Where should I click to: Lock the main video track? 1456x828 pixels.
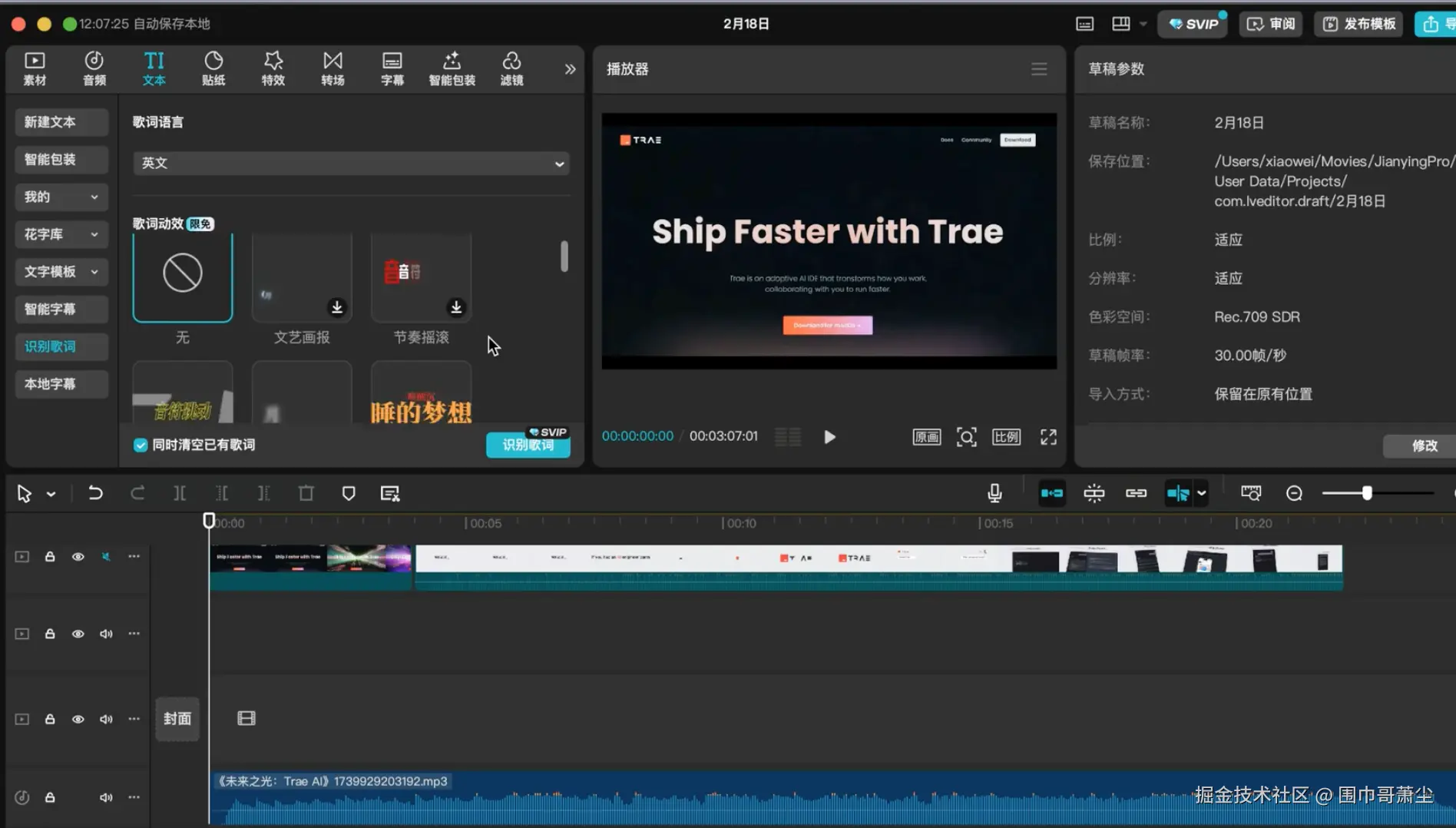(50, 557)
